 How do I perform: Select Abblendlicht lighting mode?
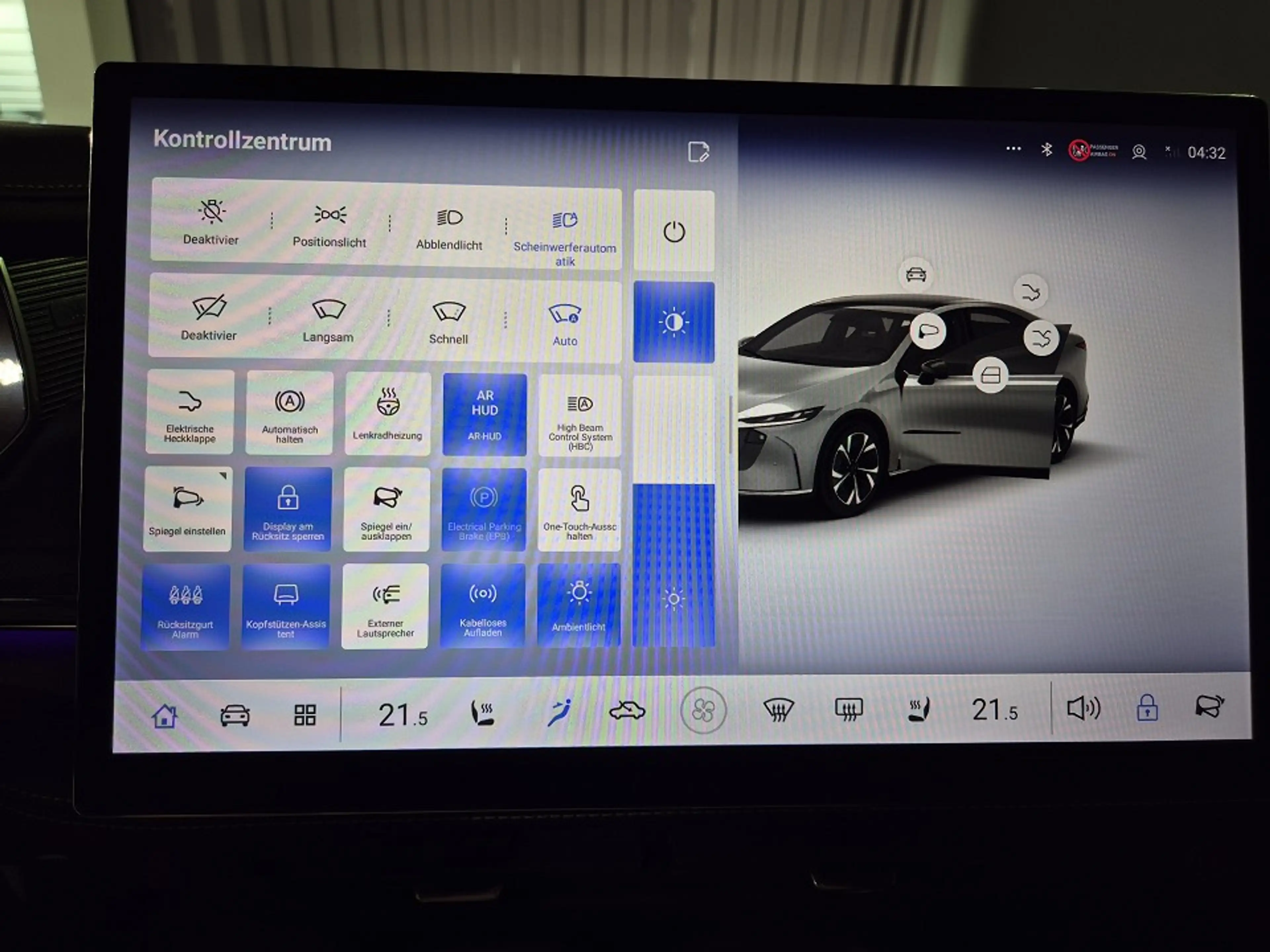(449, 229)
